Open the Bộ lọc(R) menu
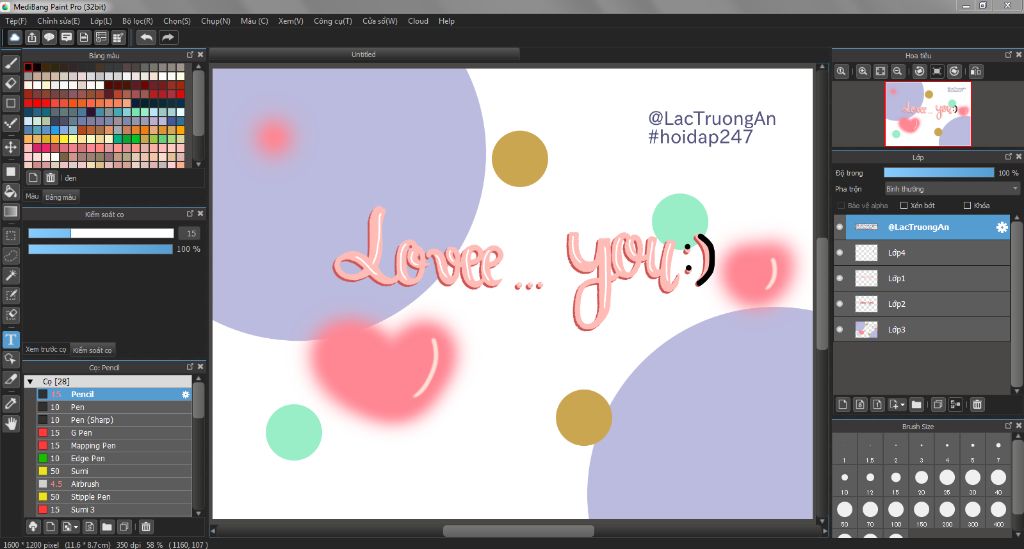 point(137,21)
